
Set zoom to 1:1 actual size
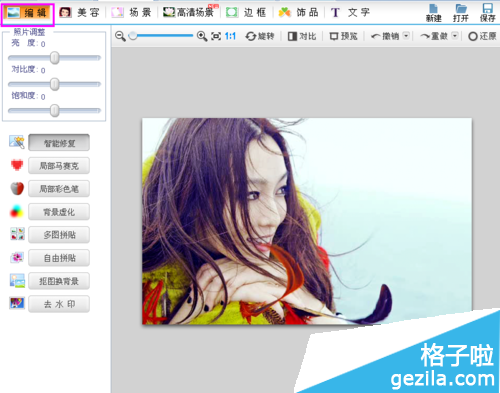click(230, 36)
